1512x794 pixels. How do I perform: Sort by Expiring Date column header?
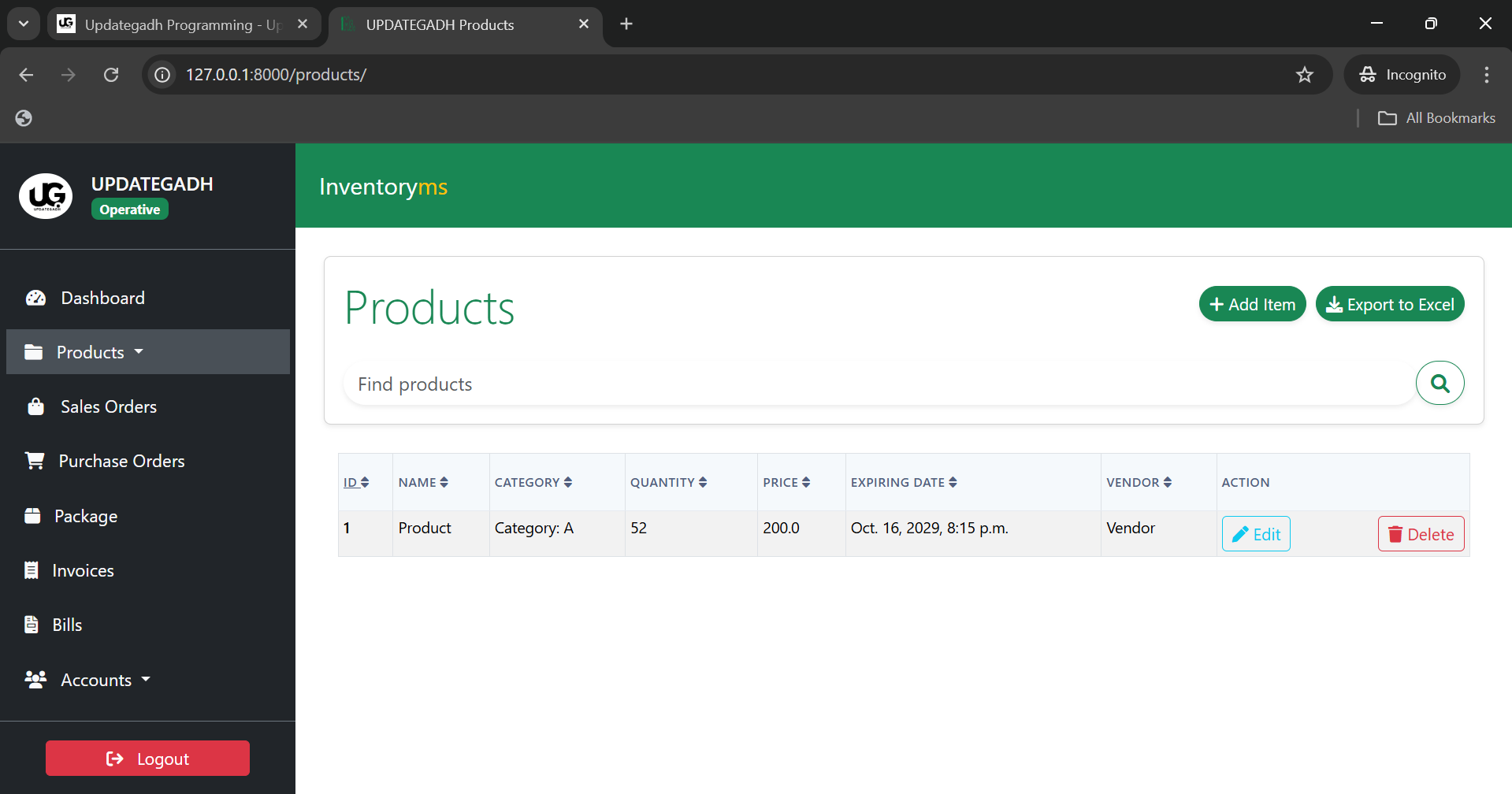coord(904,482)
